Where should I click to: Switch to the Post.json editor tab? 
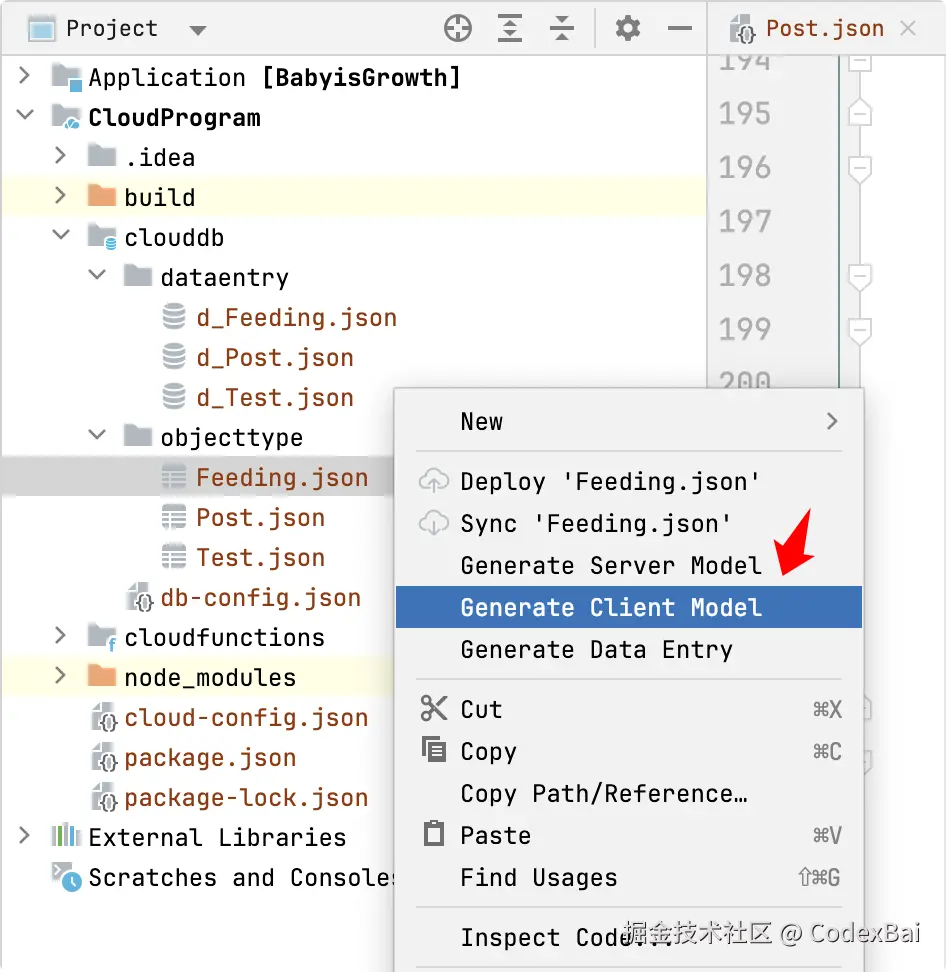823,29
